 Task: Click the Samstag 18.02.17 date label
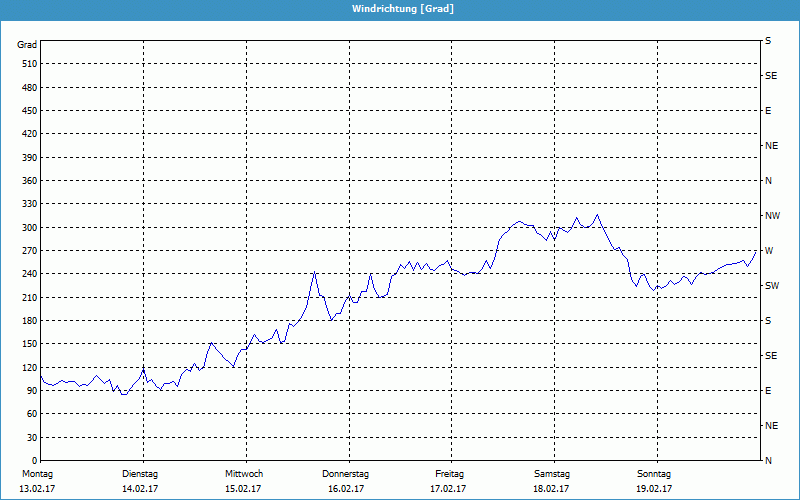click(x=552, y=481)
